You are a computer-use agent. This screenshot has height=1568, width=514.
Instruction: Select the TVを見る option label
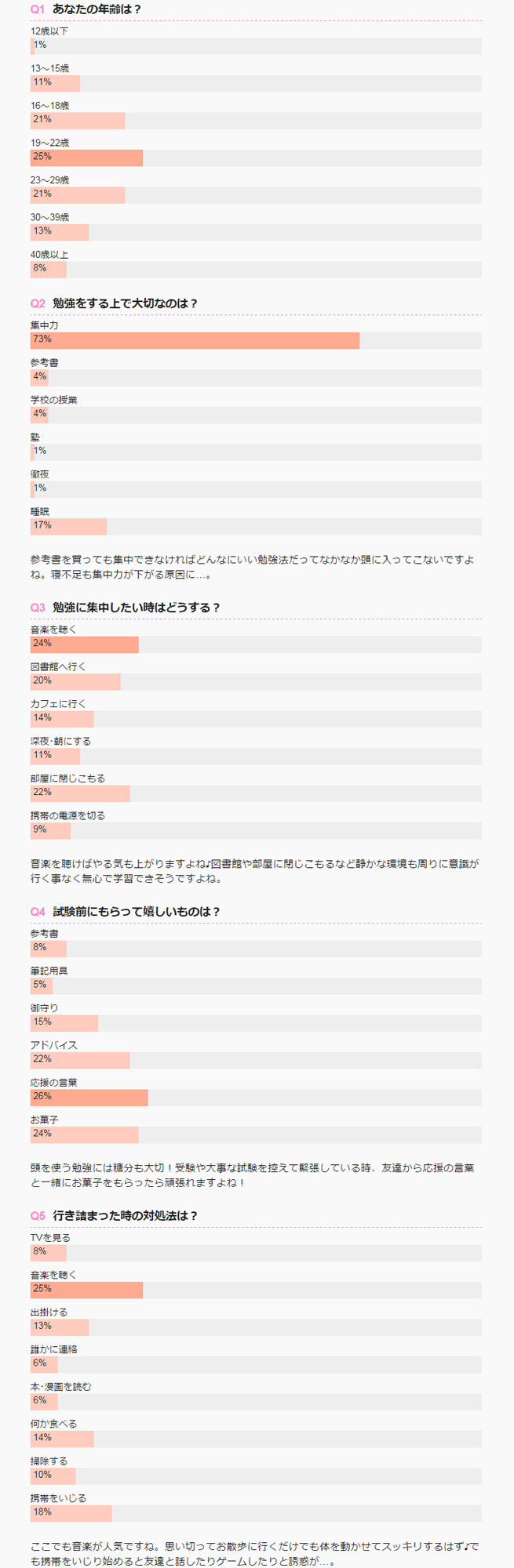click(50, 1238)
